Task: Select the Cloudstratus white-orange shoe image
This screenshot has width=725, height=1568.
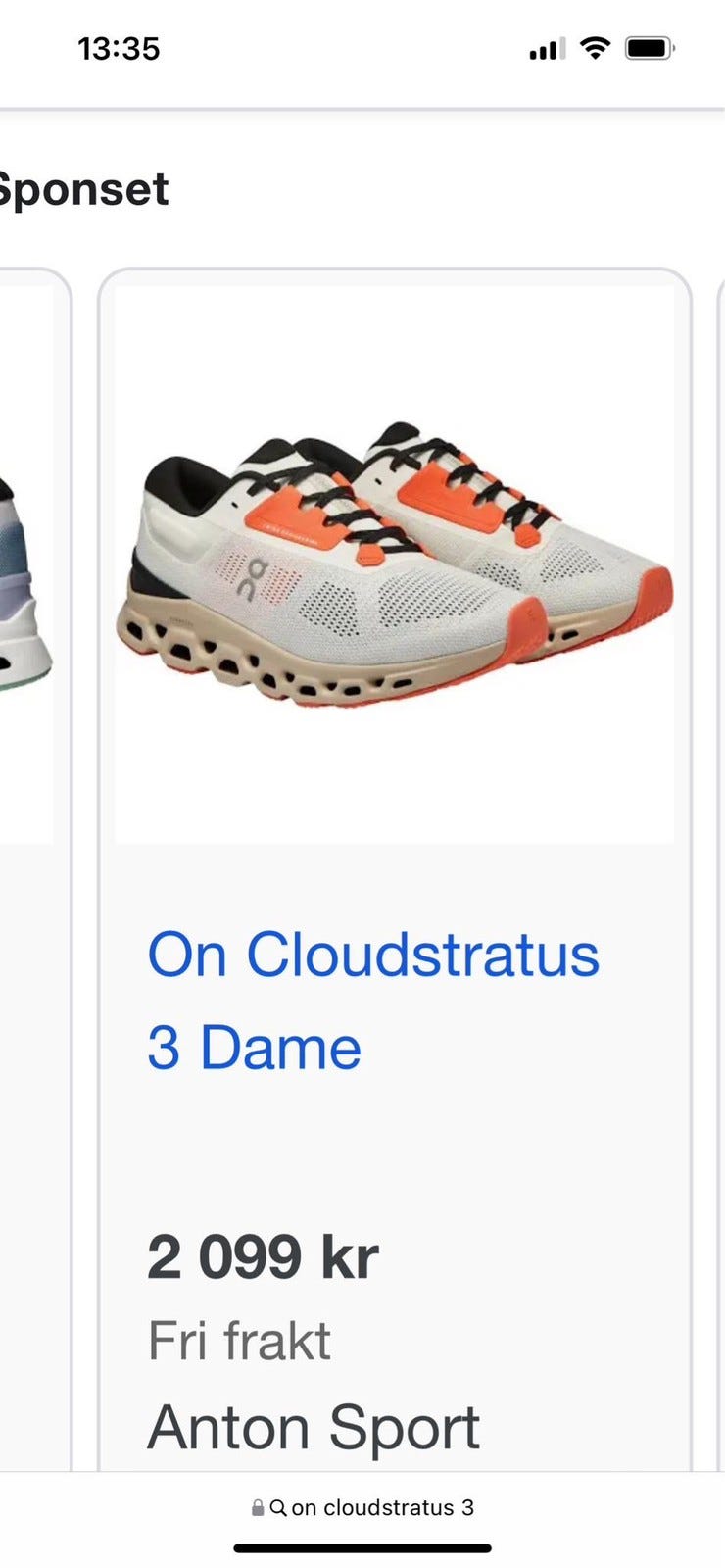Action: point(395,563)
